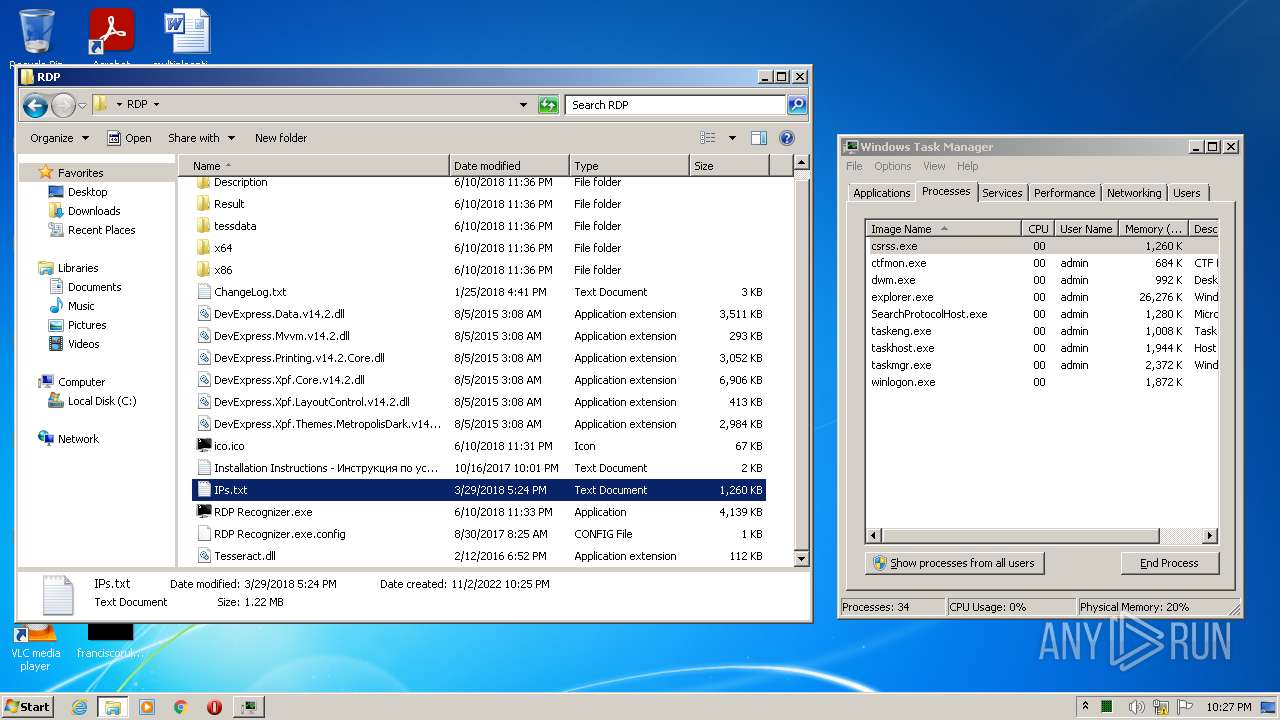Viewport: 1280px width, 720px height.
Task: Click in the Search RDP field
Action: click(x=675, y=104)
